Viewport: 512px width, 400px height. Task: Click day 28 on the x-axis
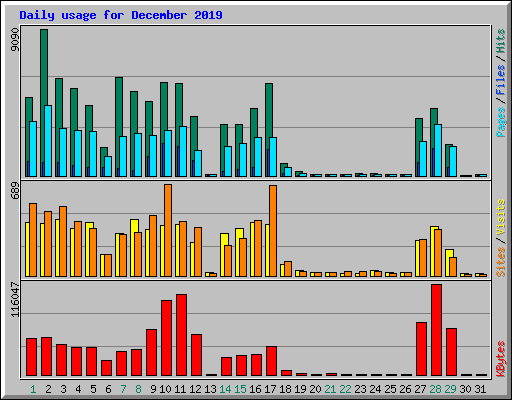click(x=435, y=389)
